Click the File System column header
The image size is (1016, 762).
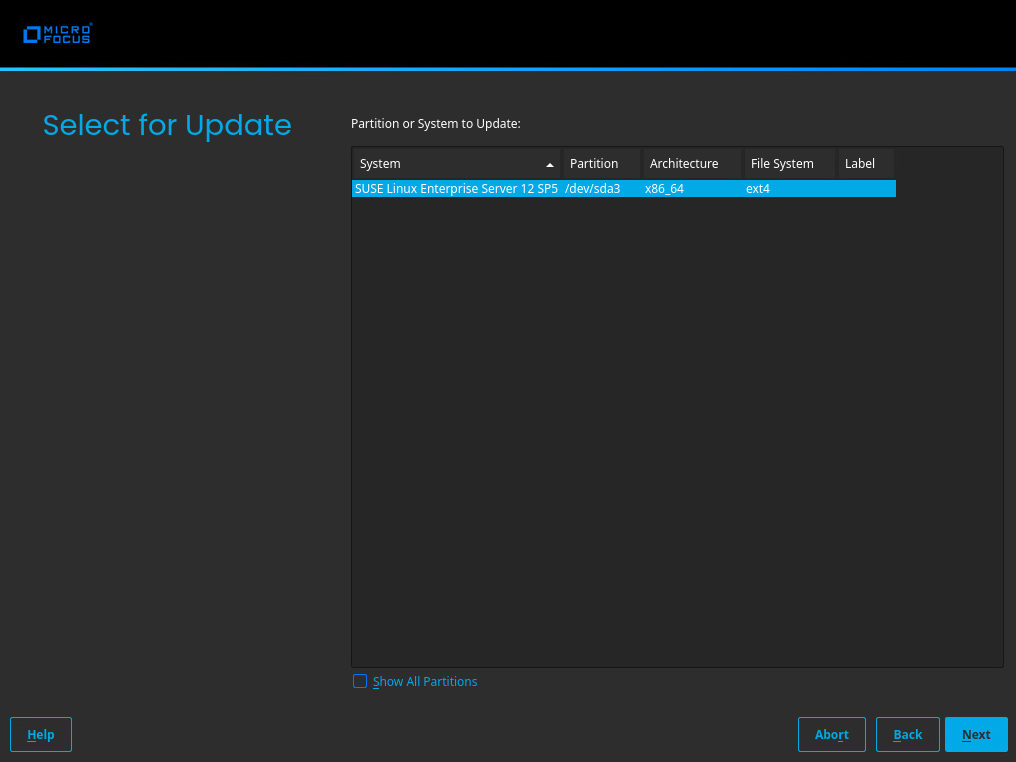click(x=788, y=164)
